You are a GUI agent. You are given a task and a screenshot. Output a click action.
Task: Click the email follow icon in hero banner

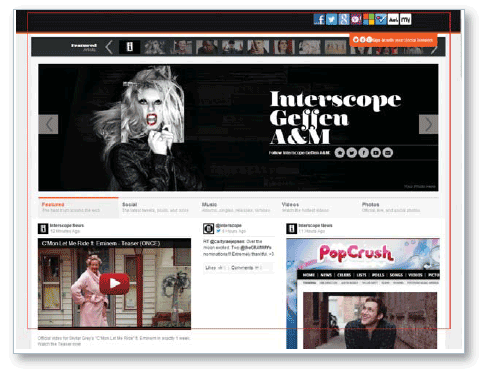(x=387, y=153)
